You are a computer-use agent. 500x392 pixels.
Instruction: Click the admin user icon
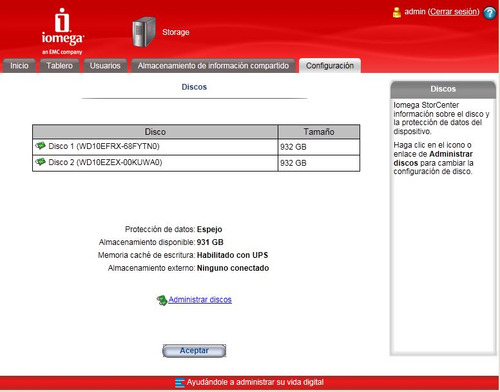point(397,12)
